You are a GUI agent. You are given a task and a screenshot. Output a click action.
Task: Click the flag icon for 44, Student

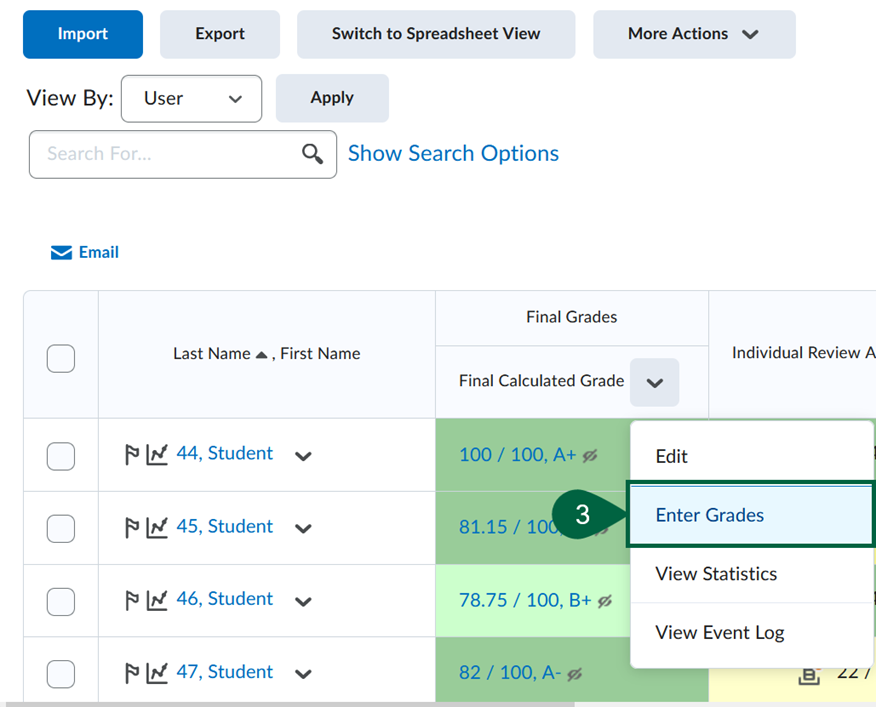point(132,455)
